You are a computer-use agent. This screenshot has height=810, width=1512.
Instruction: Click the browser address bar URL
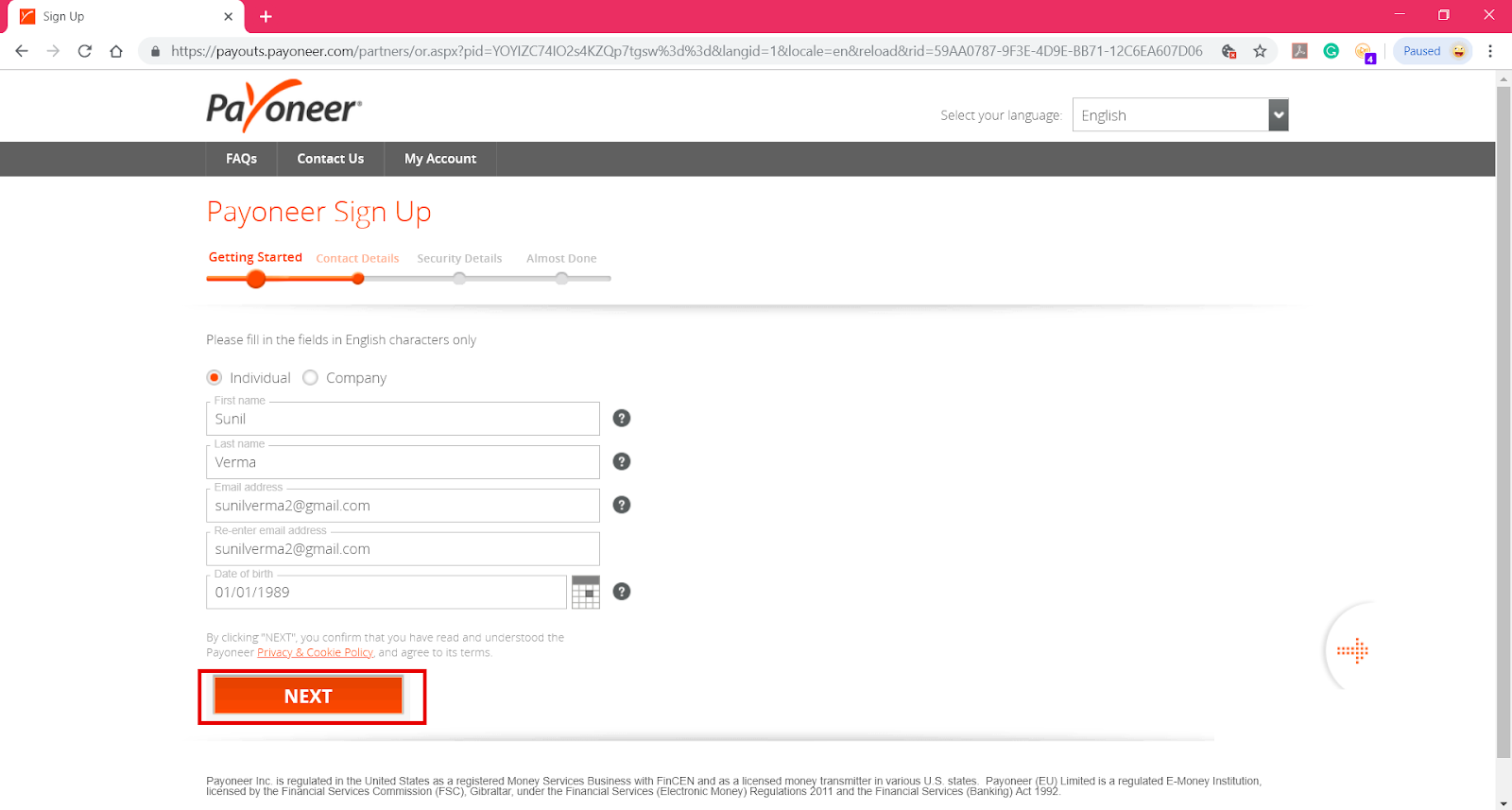687,51
